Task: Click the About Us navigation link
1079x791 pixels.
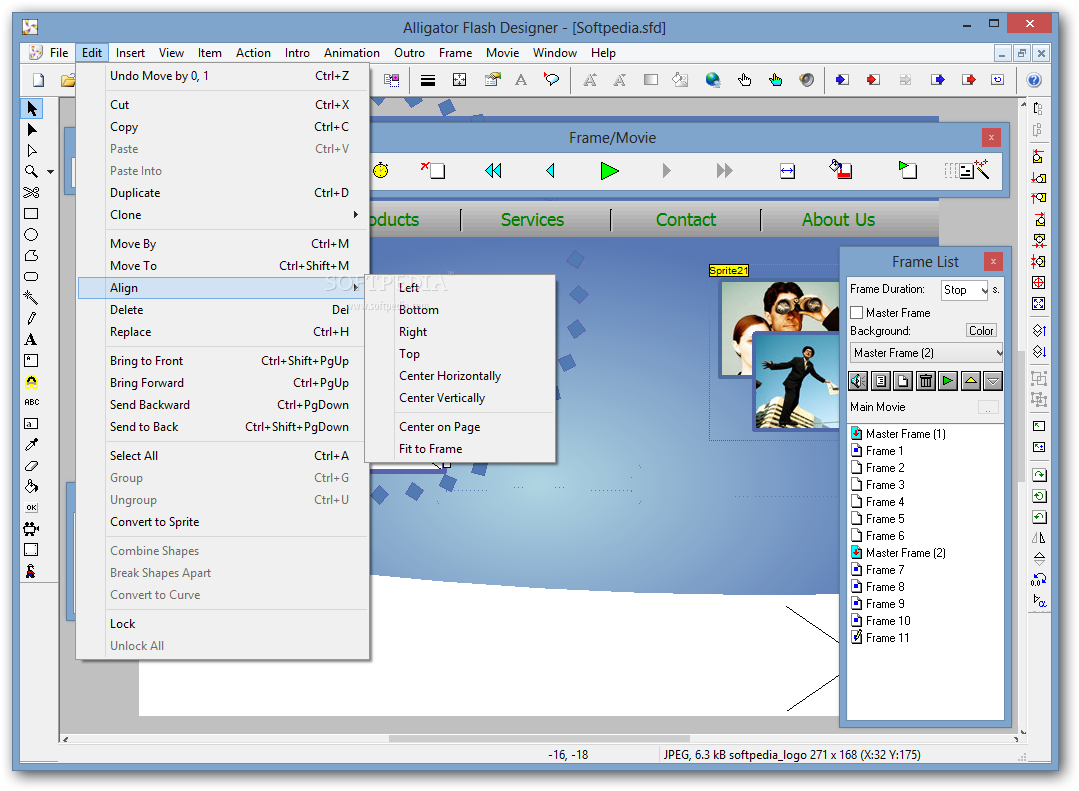Action: pos(838,220)
